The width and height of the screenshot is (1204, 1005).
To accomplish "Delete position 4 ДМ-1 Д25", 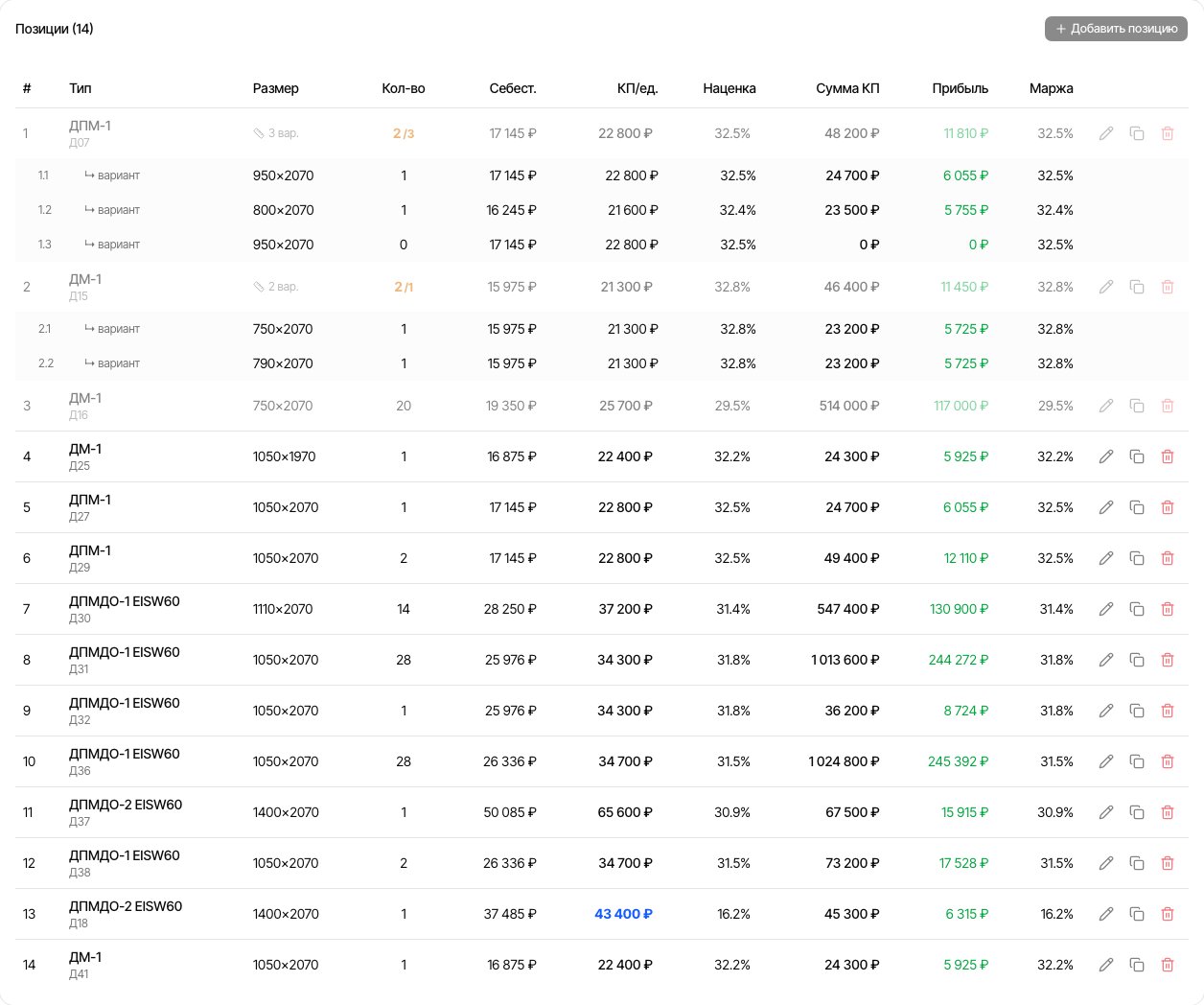I will pyautogui.click(x=1168, y=456).
